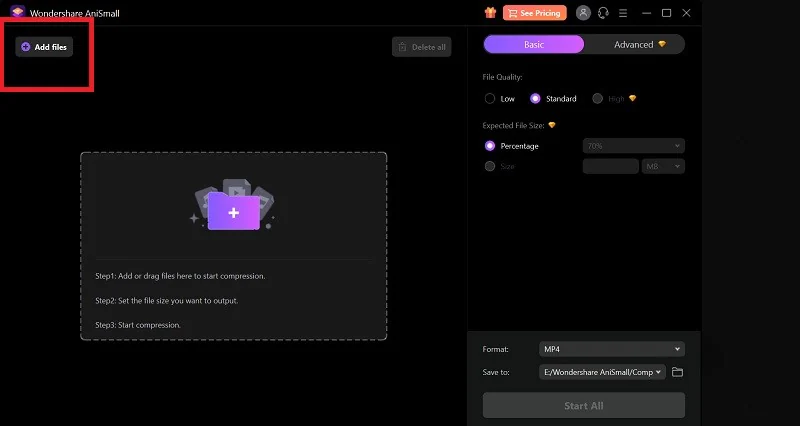Click the Step3 Start compression text
Viewport: 800px width, 426px height.
coord(138,325)
